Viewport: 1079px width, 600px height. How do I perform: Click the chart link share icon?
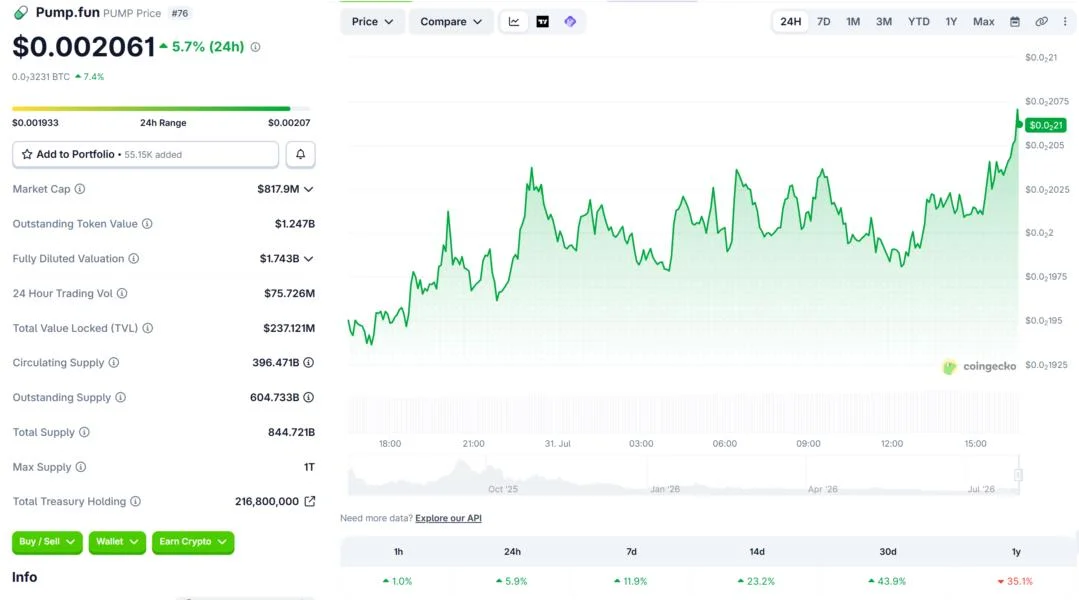tap(1041, 21)
